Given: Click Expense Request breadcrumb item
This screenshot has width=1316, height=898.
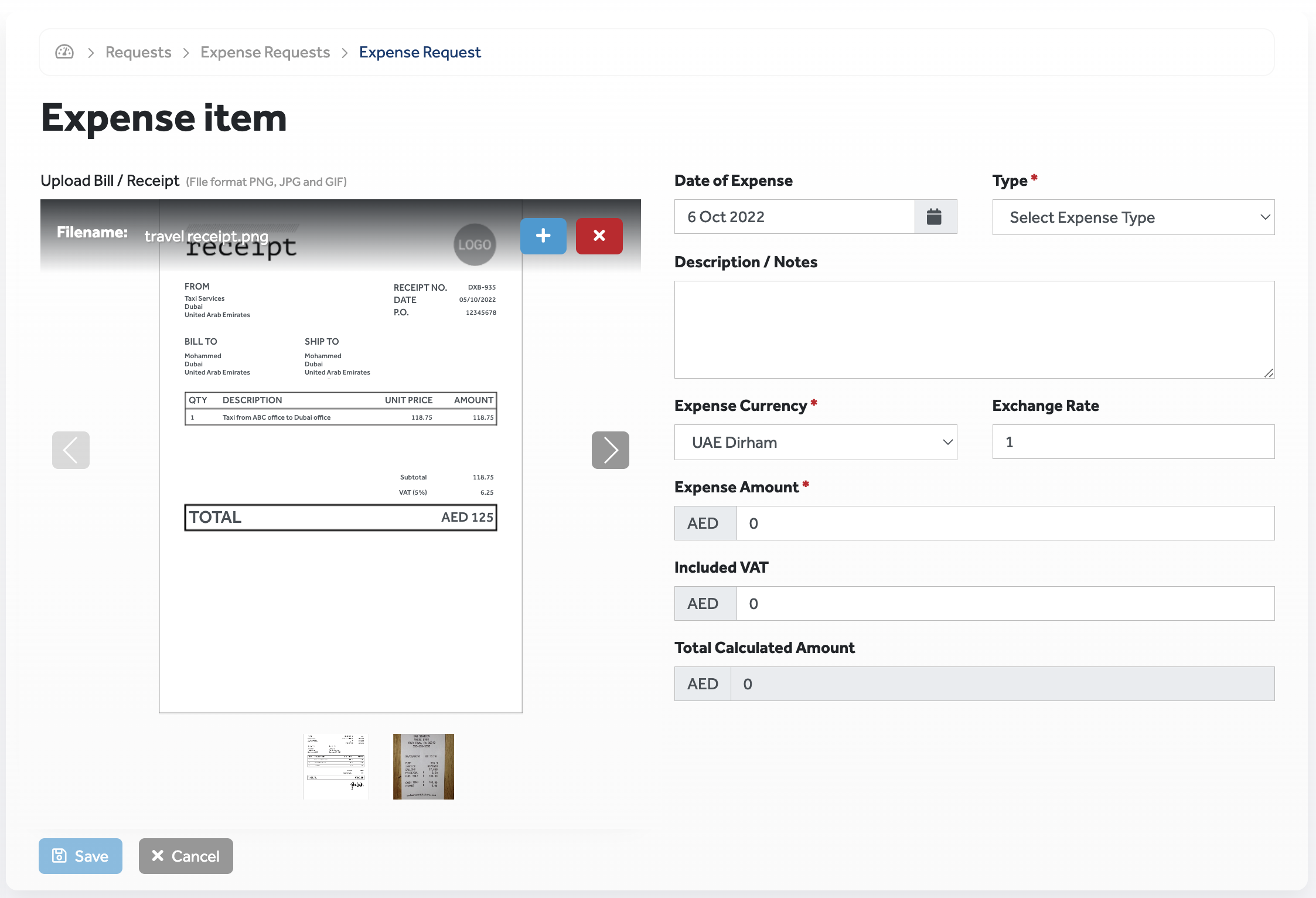Looking at the screenshot, I should tap(420, 52).
